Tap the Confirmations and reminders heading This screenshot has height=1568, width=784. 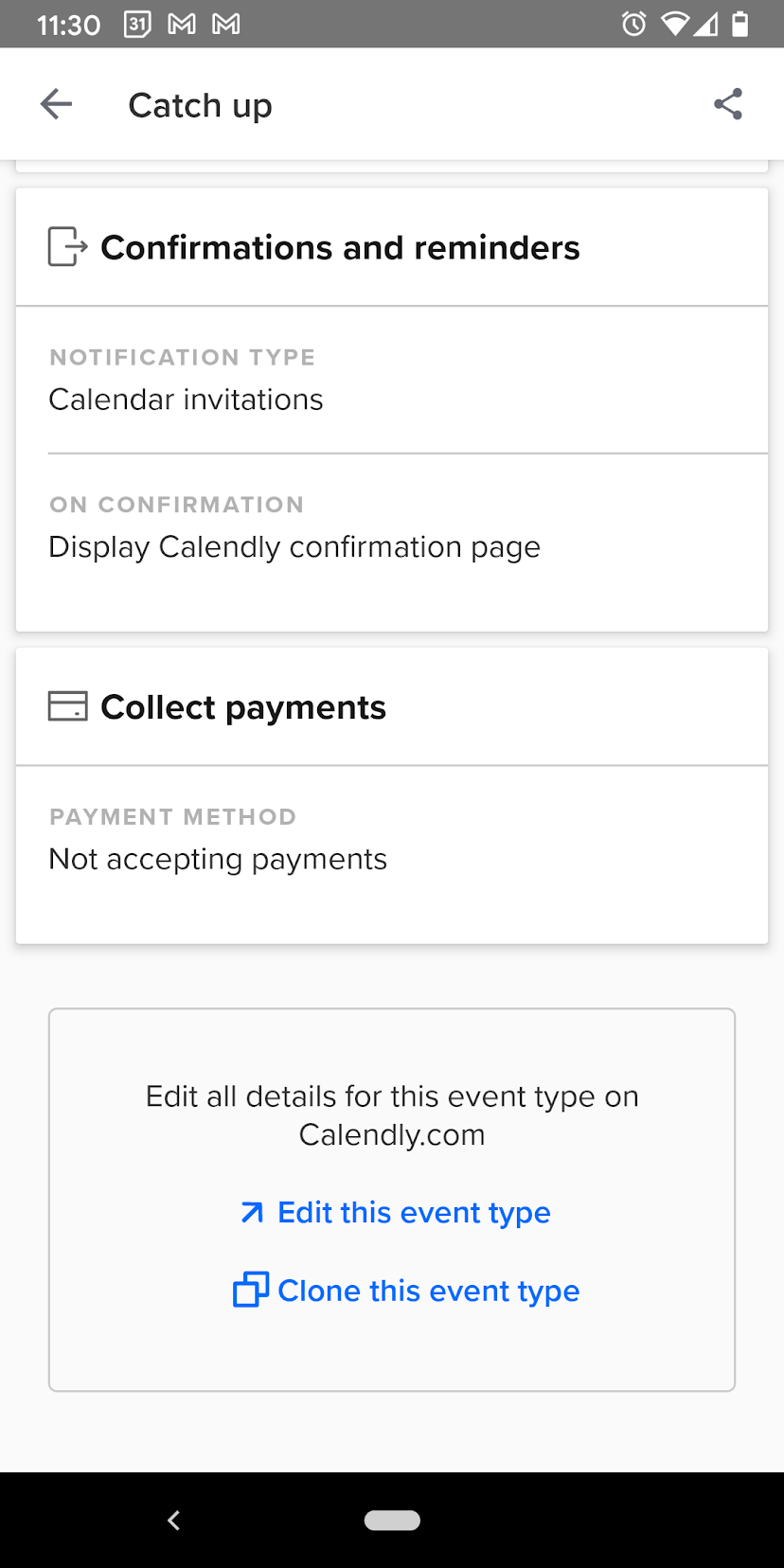pos(340,247)
